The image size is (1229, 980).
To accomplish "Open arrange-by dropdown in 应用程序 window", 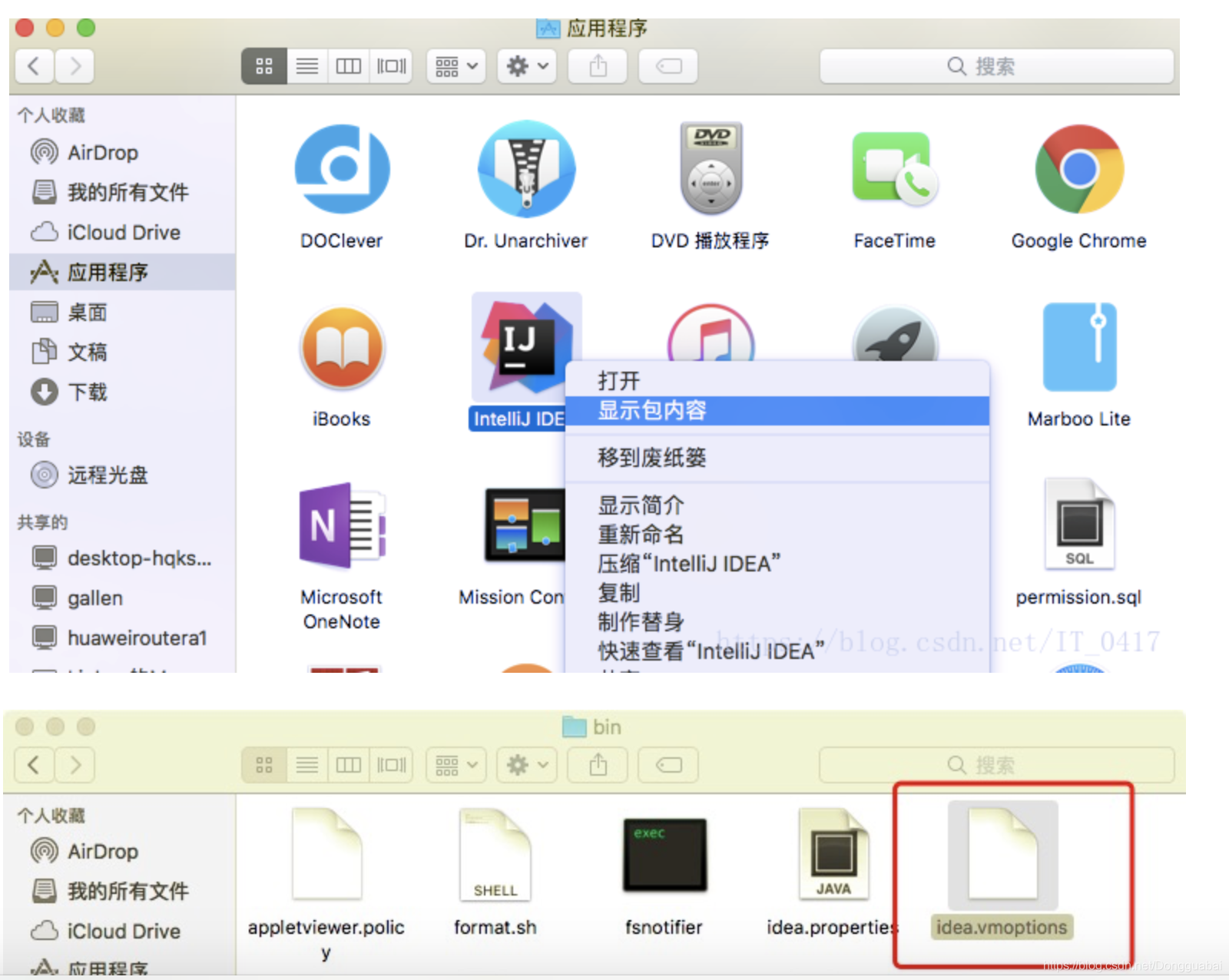I will 456,66.
